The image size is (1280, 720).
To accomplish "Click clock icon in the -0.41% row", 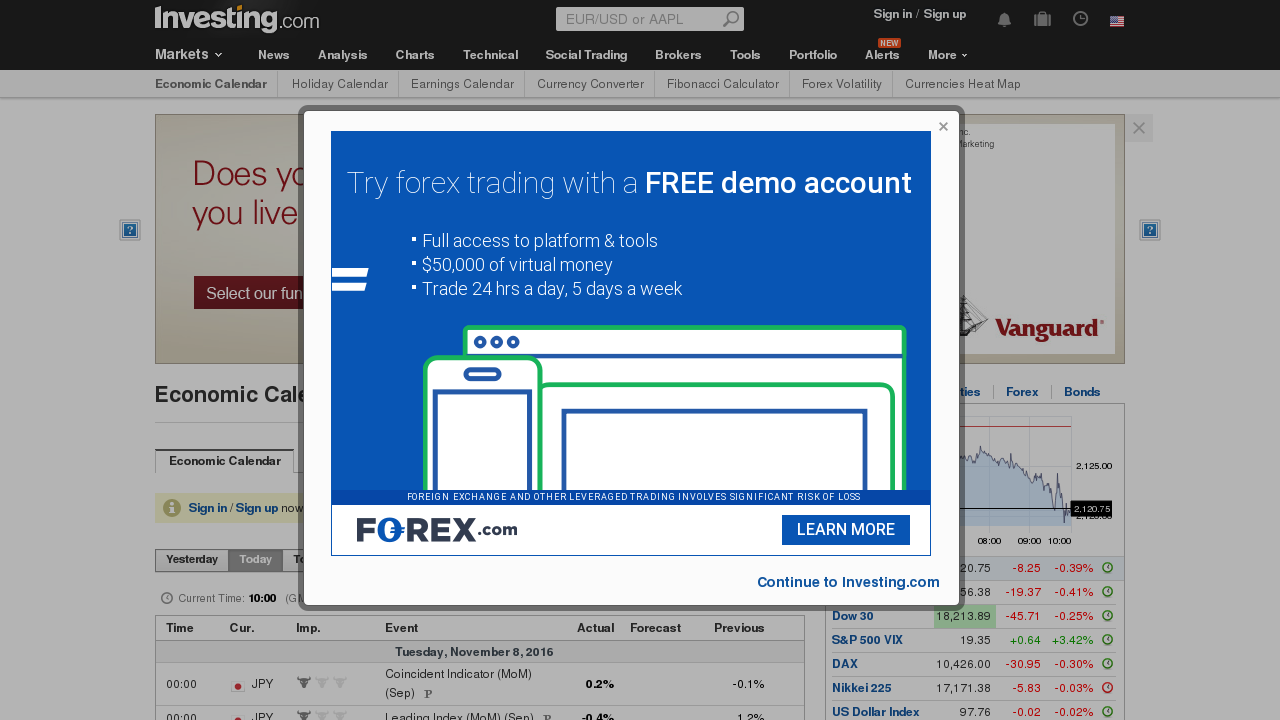I will (1107, 592).
